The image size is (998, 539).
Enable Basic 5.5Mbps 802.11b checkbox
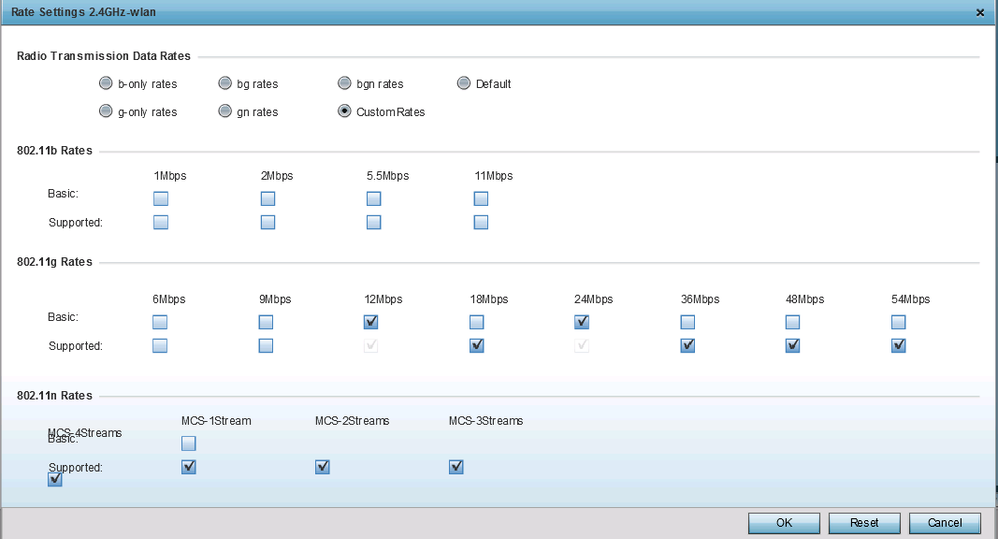(374, 198)
